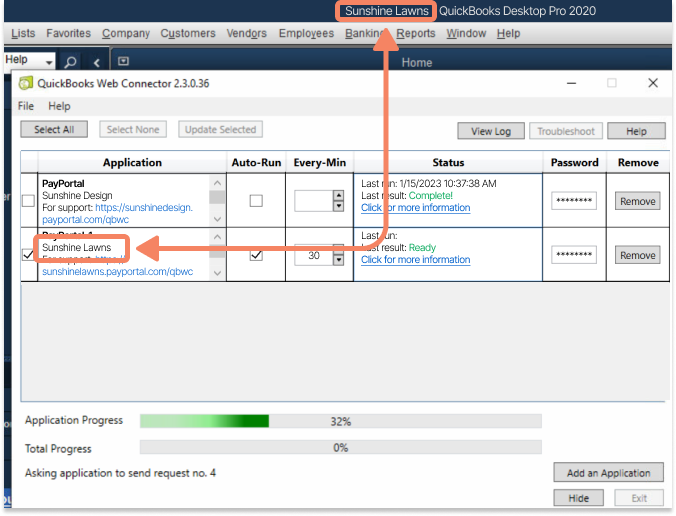
Task: Click the Troubleshoot button
Action: pyautogui.click(x=566, y=131)
